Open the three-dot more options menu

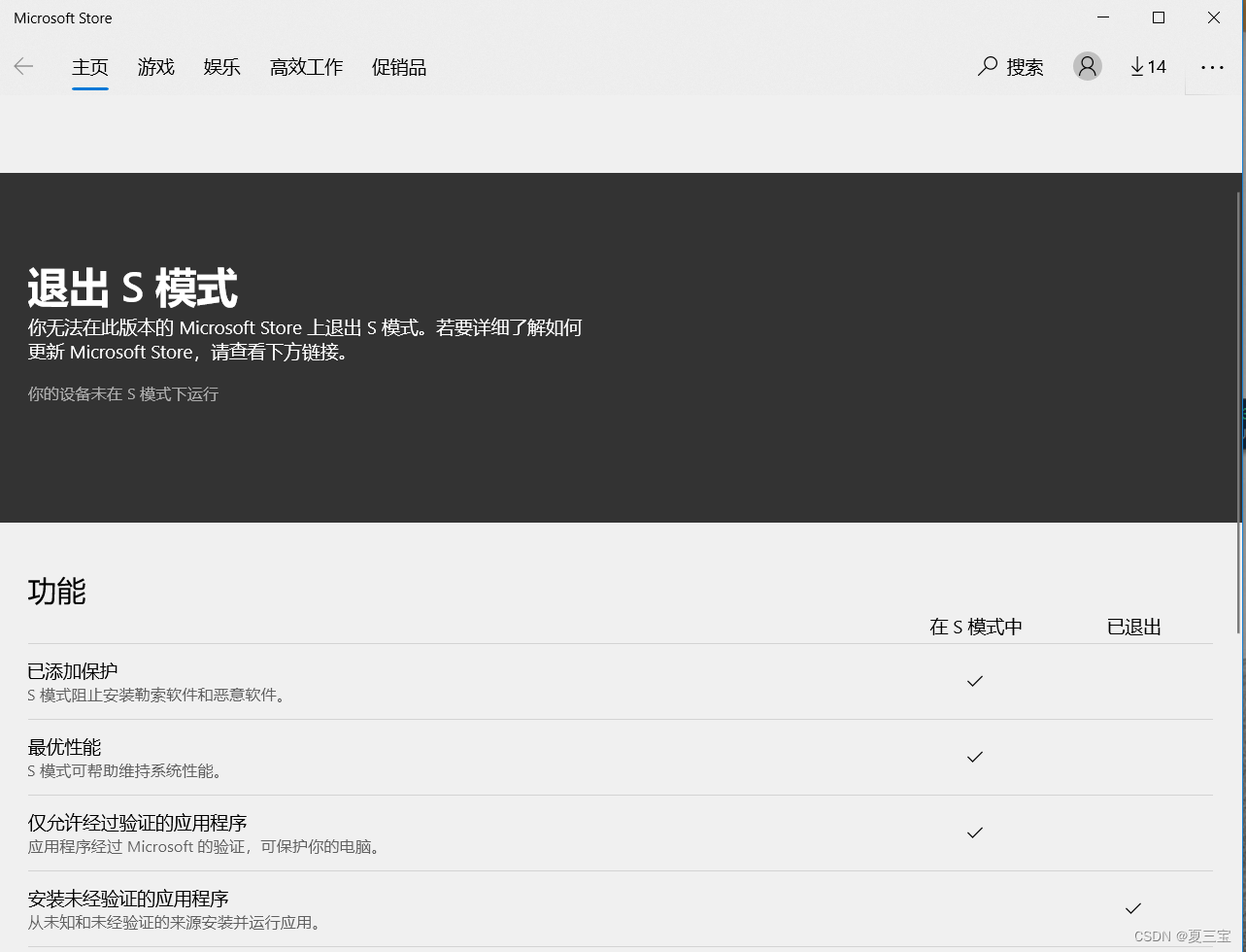1212,67
